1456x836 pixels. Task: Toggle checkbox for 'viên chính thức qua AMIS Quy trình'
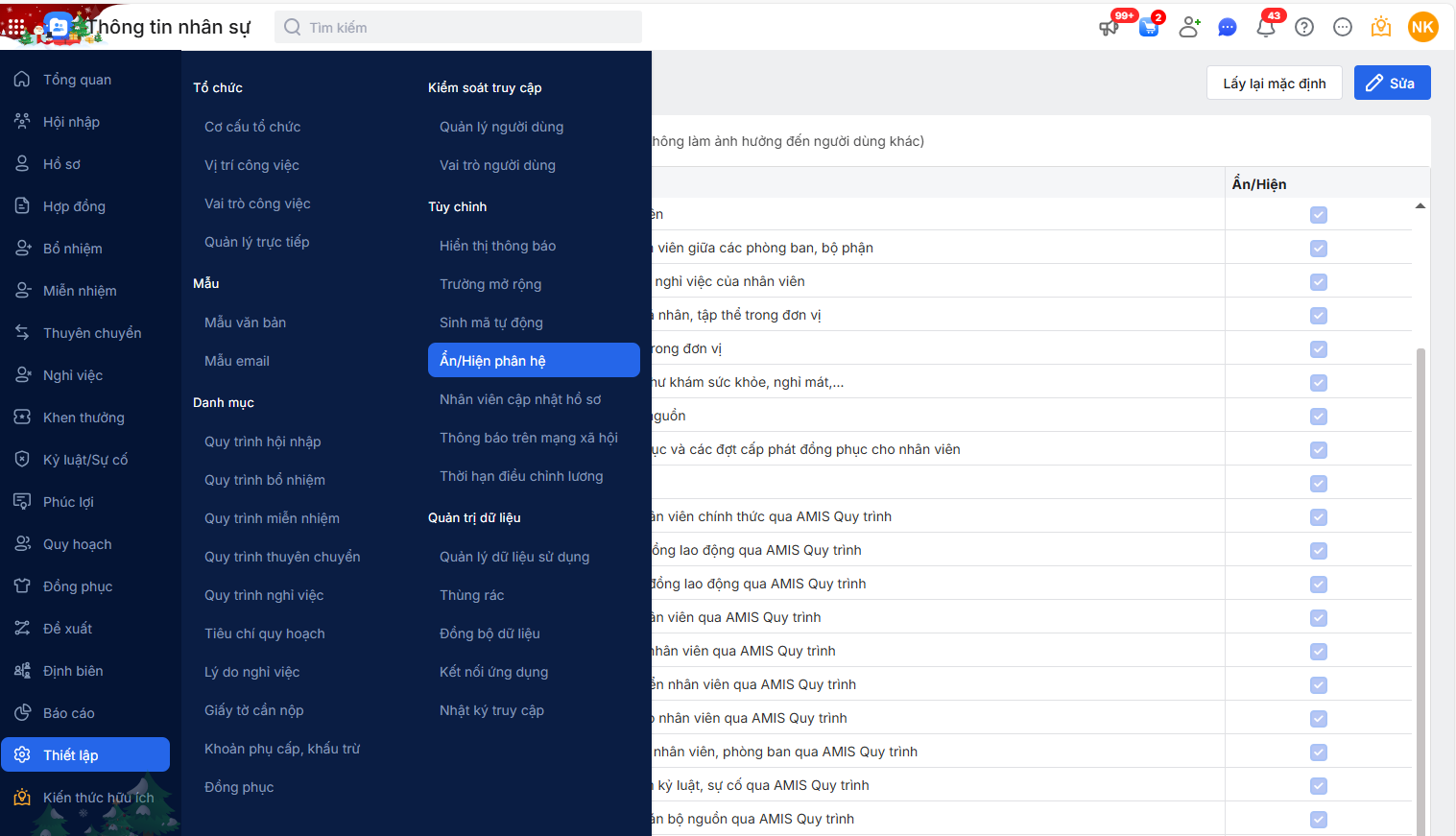click(1319, 517)
